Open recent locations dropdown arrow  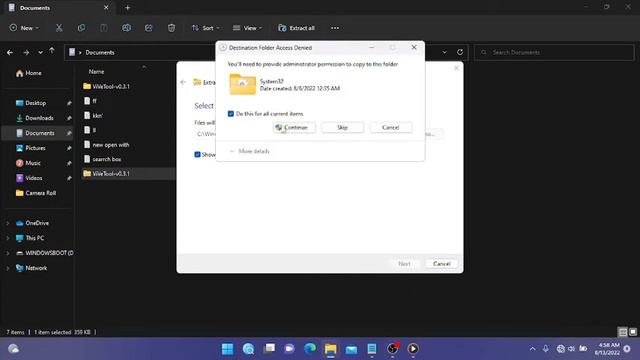(40, 52)
